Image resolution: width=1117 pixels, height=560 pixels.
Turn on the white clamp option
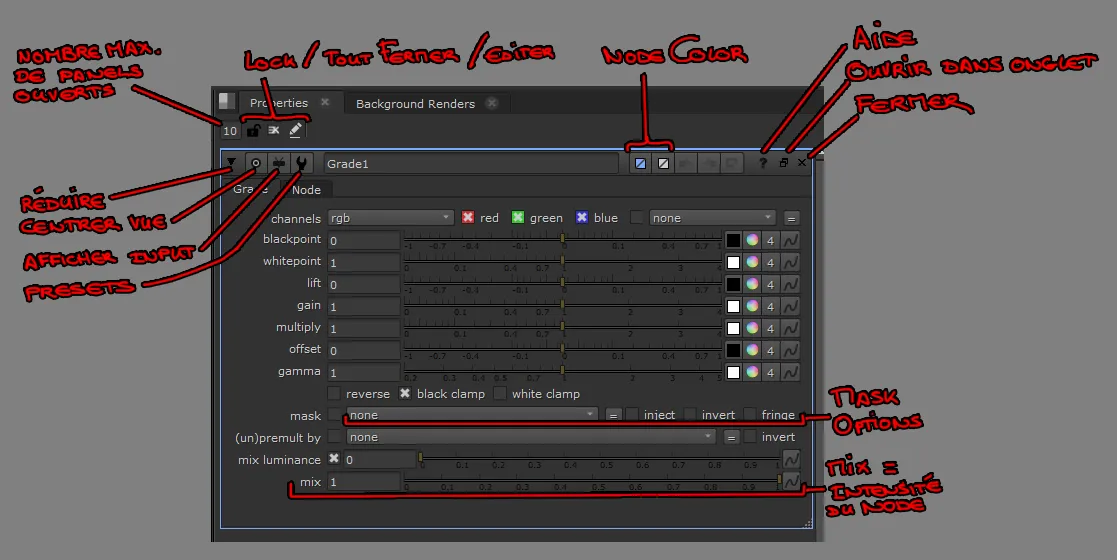pos(500,394)
